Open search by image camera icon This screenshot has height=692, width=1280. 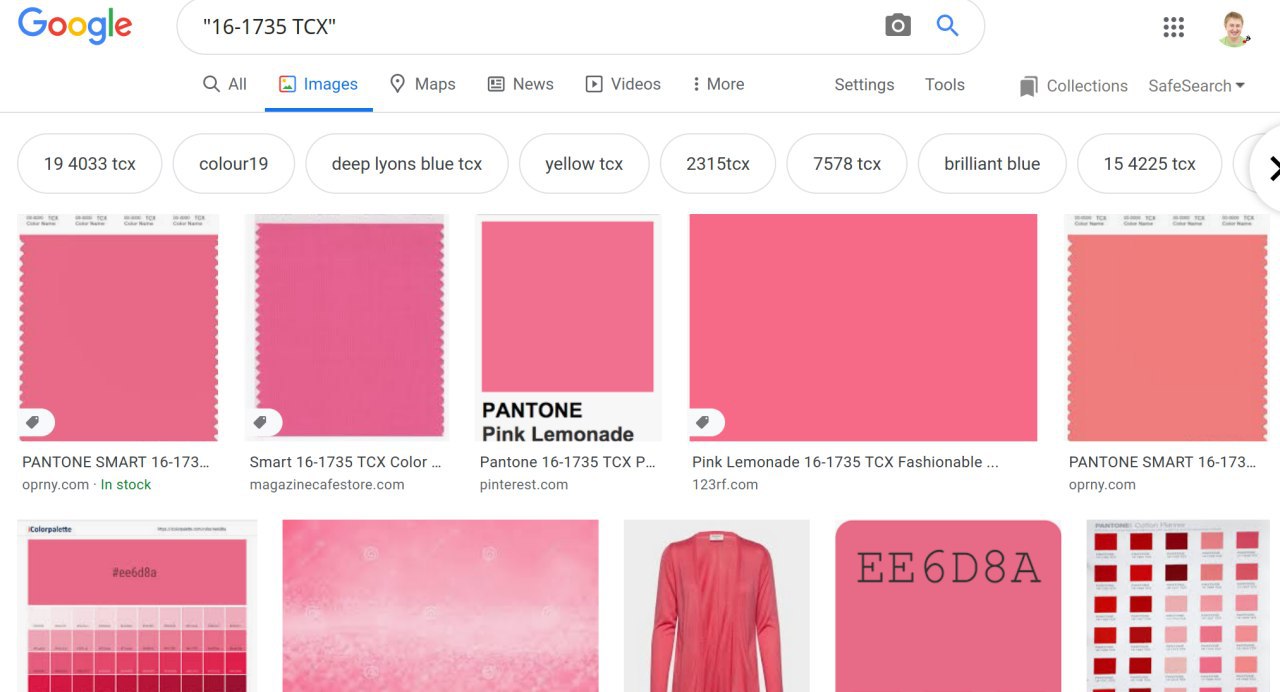coord(898,26)
